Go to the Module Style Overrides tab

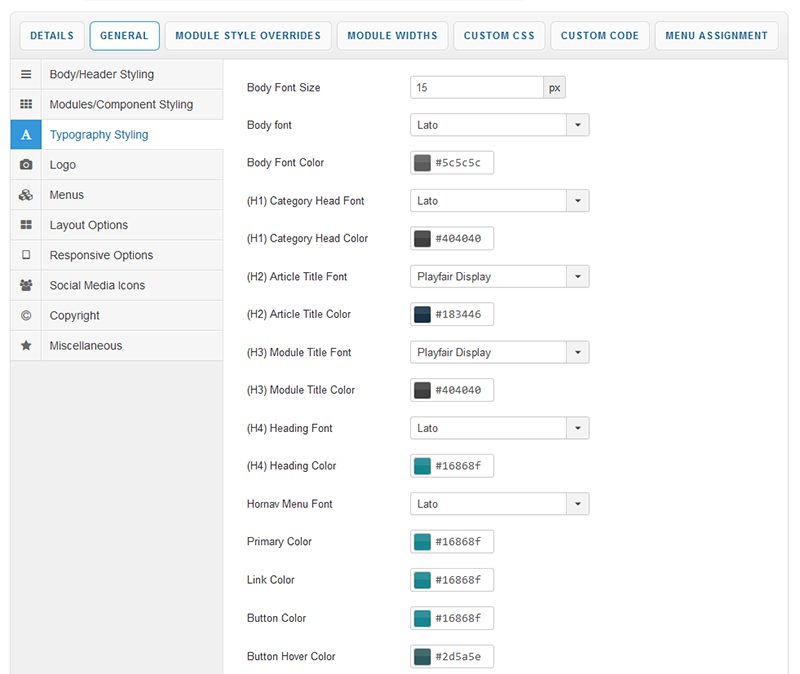pos(248,36)
